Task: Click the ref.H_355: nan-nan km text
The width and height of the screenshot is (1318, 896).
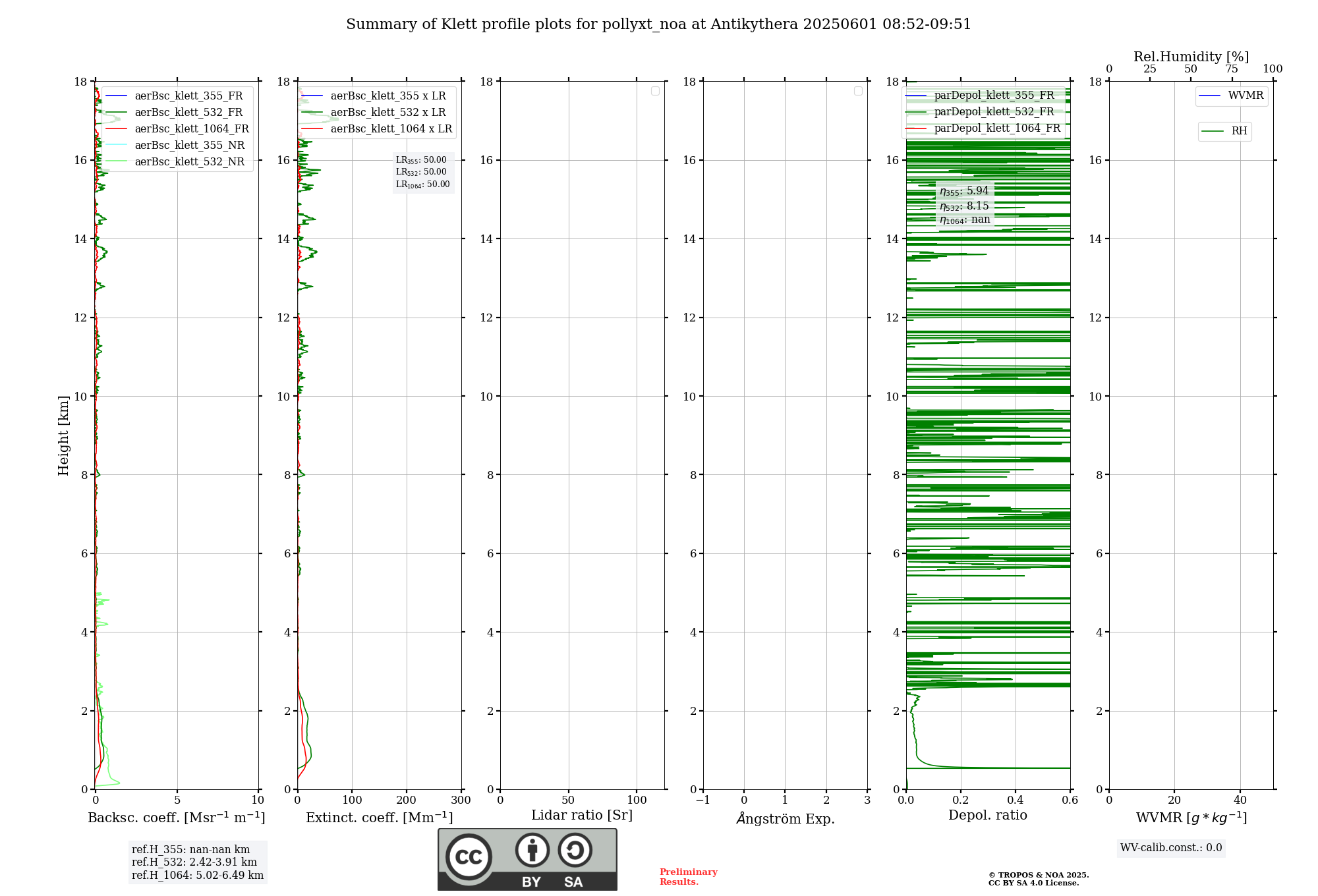Action: tap(191, 850)
